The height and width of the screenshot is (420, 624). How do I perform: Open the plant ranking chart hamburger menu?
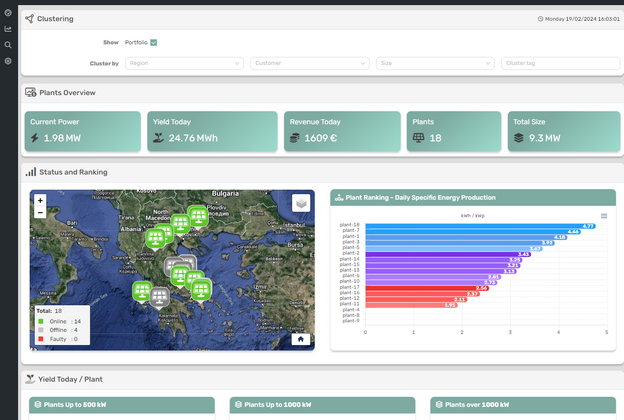tap(603, 216)
